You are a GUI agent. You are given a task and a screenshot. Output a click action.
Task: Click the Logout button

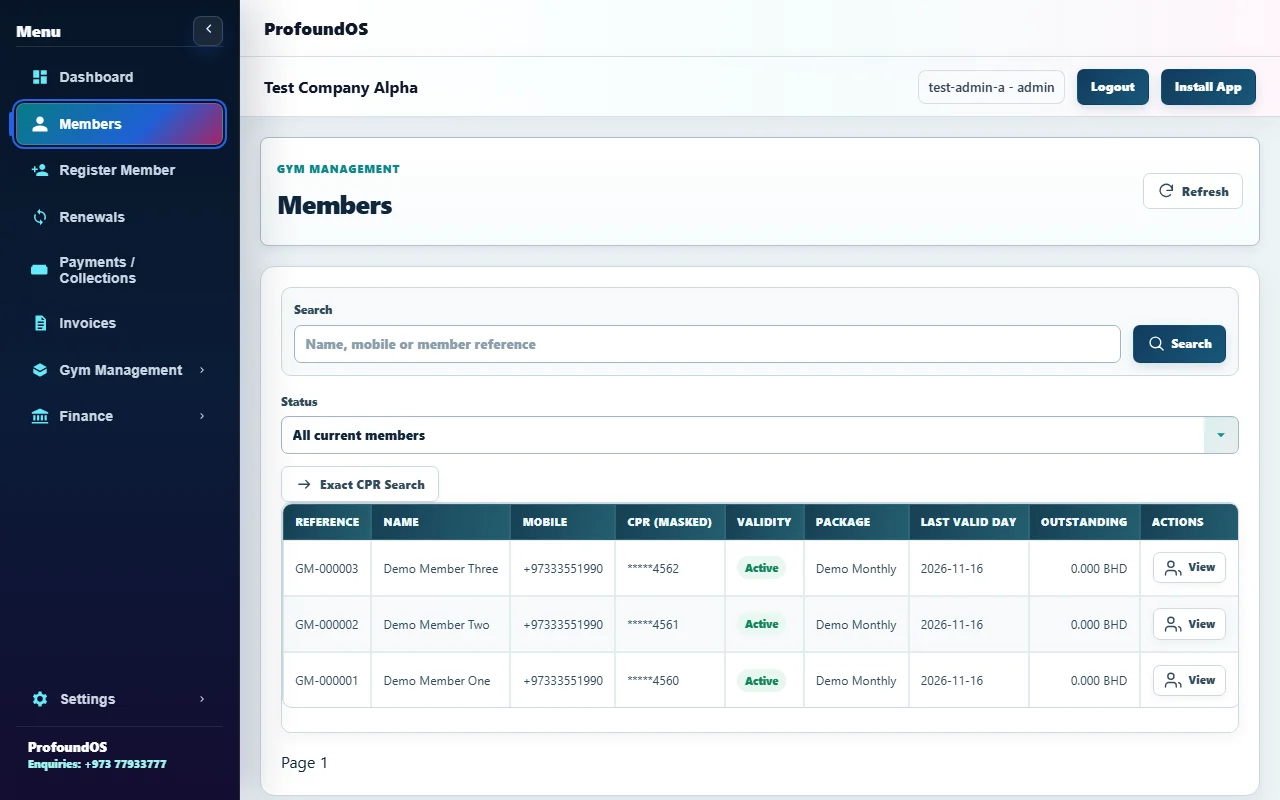[x=1113, y=87]
